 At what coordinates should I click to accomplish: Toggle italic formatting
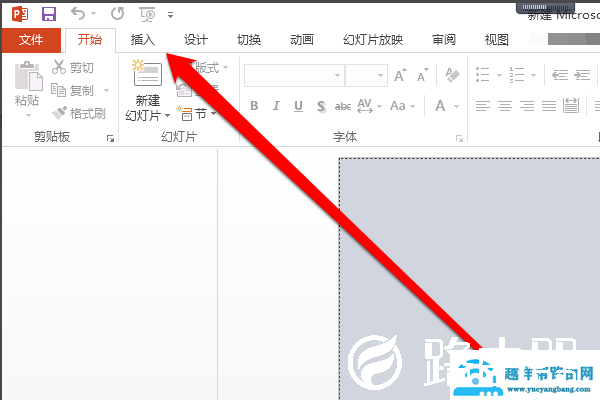coord(276,106)
